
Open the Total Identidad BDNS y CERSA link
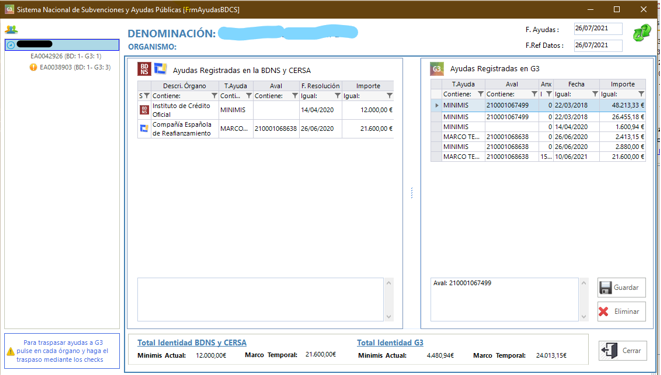pyautogui.click(x=192, y=343)
